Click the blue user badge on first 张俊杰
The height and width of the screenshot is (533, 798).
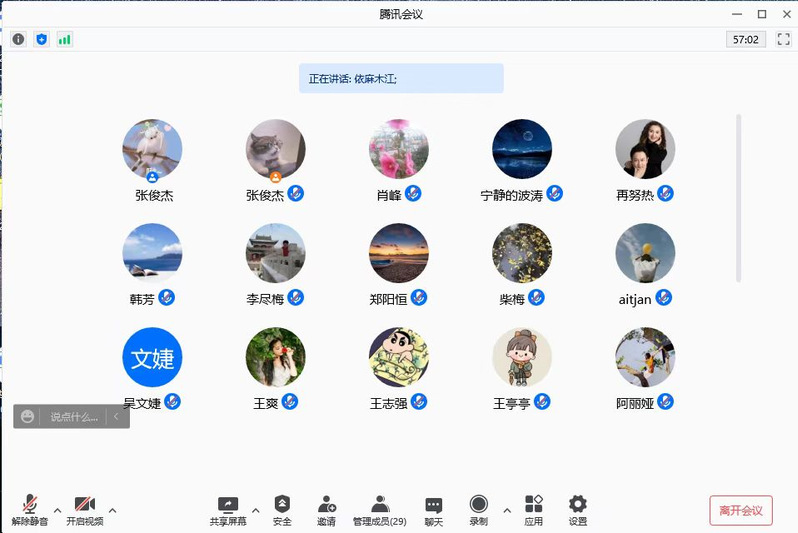[x=152, y=177]
